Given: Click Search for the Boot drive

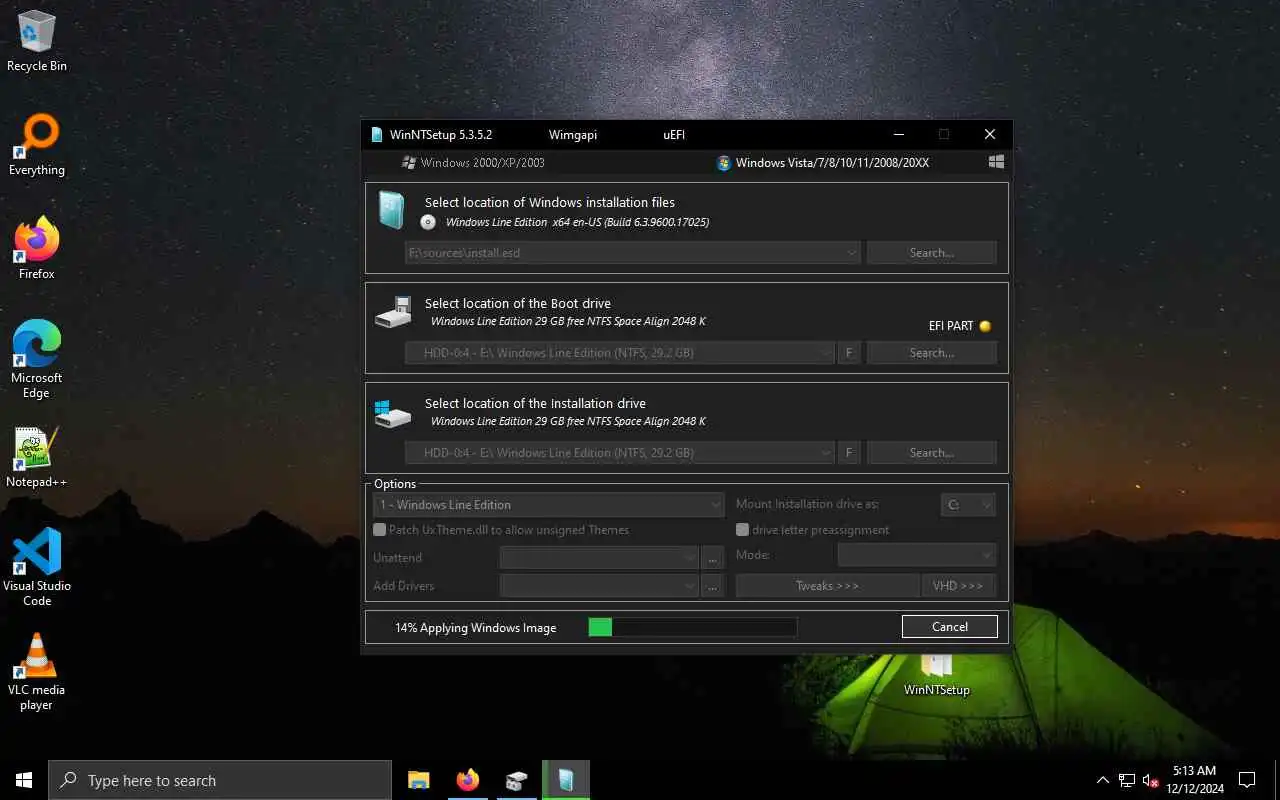Looking at the screenshot, I should (932, 353).
